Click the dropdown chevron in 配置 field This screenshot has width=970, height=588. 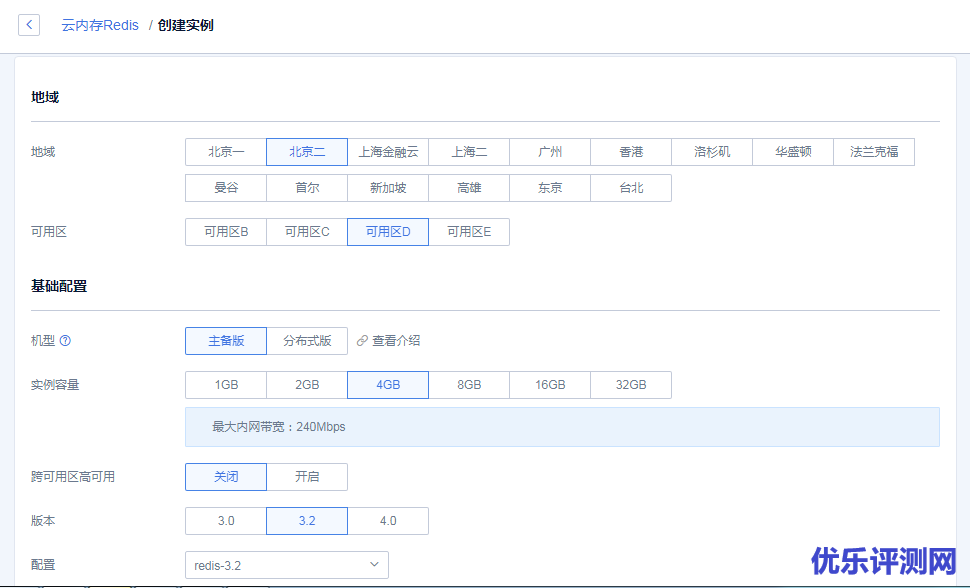374,565
